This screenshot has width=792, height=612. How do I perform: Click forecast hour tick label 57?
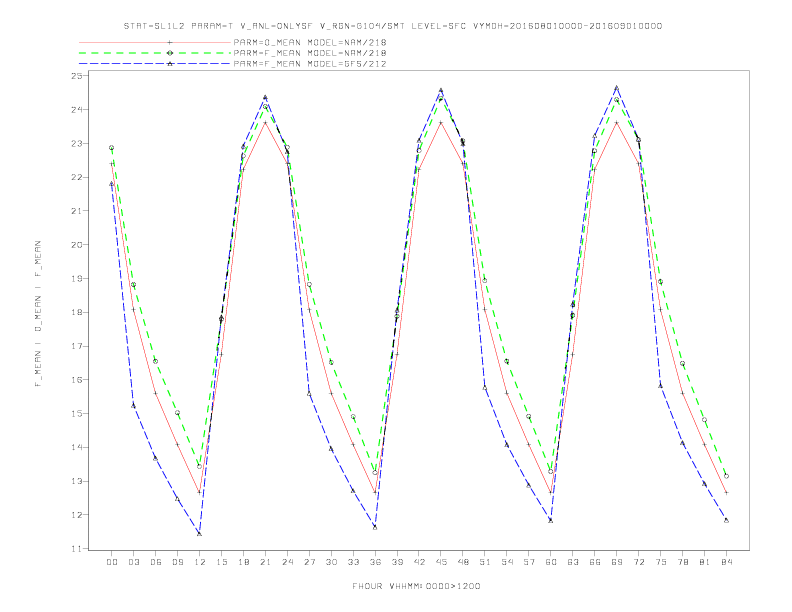pyautogui.click(x=529, y=562)
